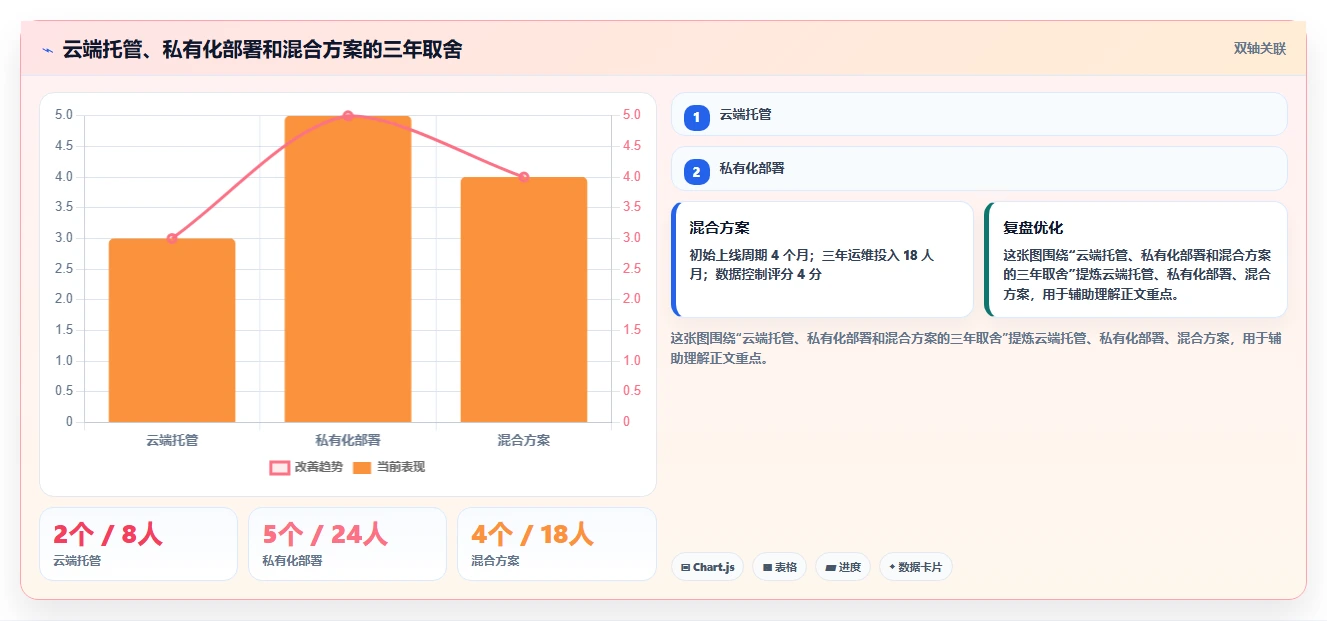Click the 混合方案 x-axis label
This screenshot has width=1327, height=621.
(x=524, y=440)
